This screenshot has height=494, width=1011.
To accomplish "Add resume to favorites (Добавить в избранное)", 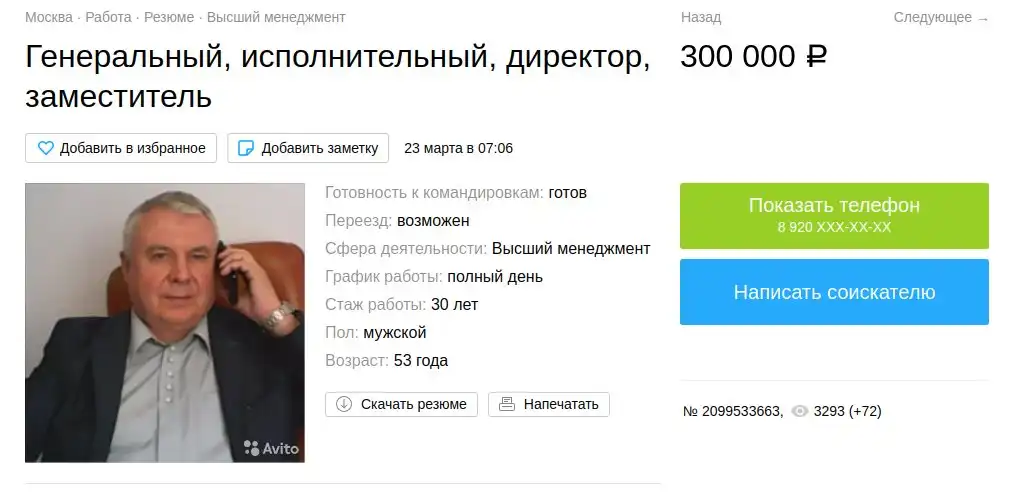I will (121, 148).
